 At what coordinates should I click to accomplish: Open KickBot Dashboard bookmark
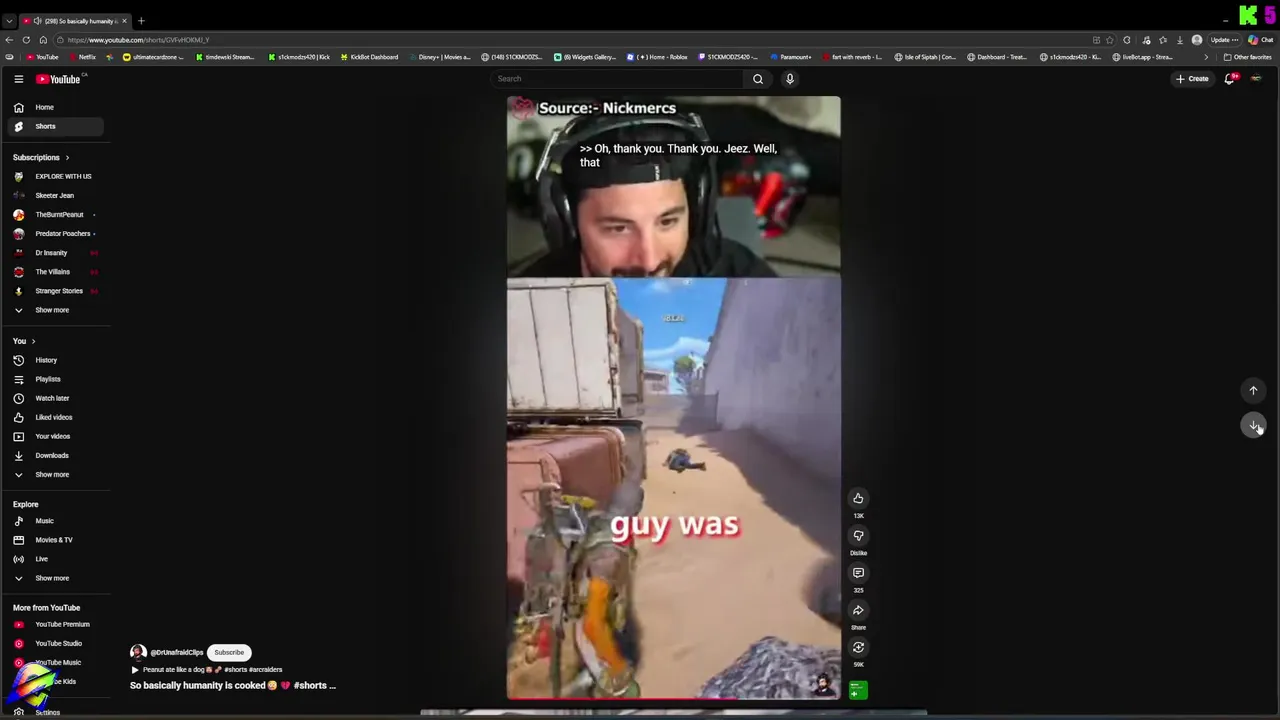(369, 57)
